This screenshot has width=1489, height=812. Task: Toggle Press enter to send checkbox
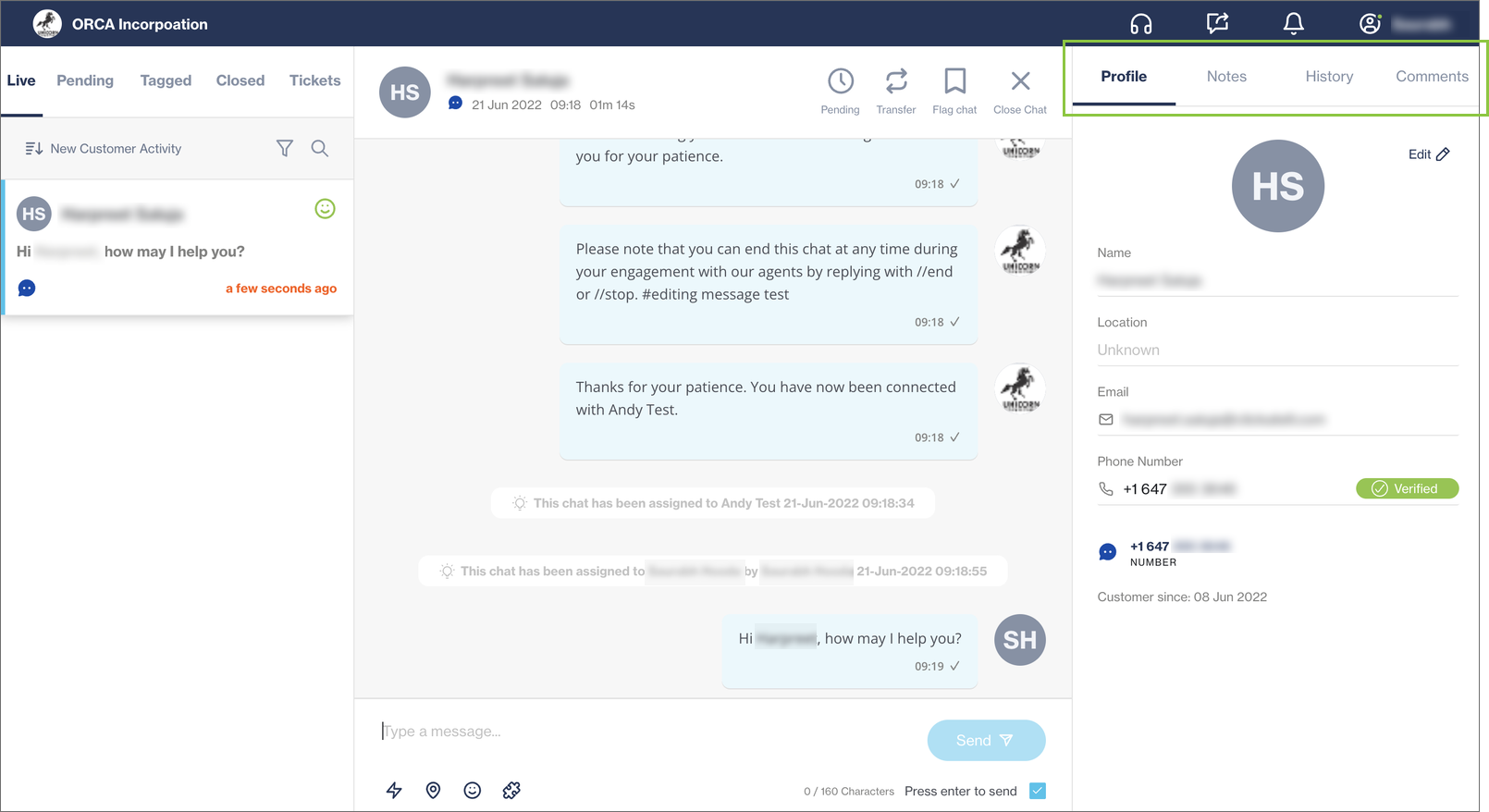[1038, 791]
